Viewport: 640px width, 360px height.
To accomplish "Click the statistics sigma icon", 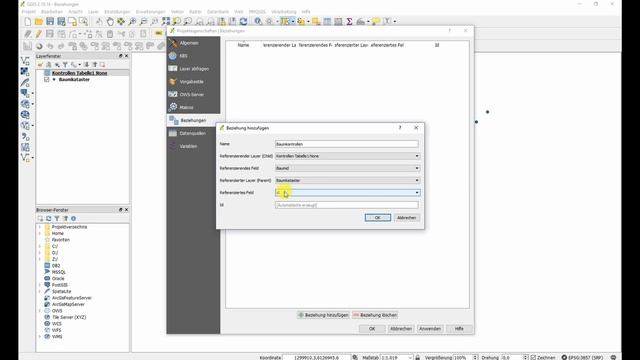I will (x=349, y=21).
